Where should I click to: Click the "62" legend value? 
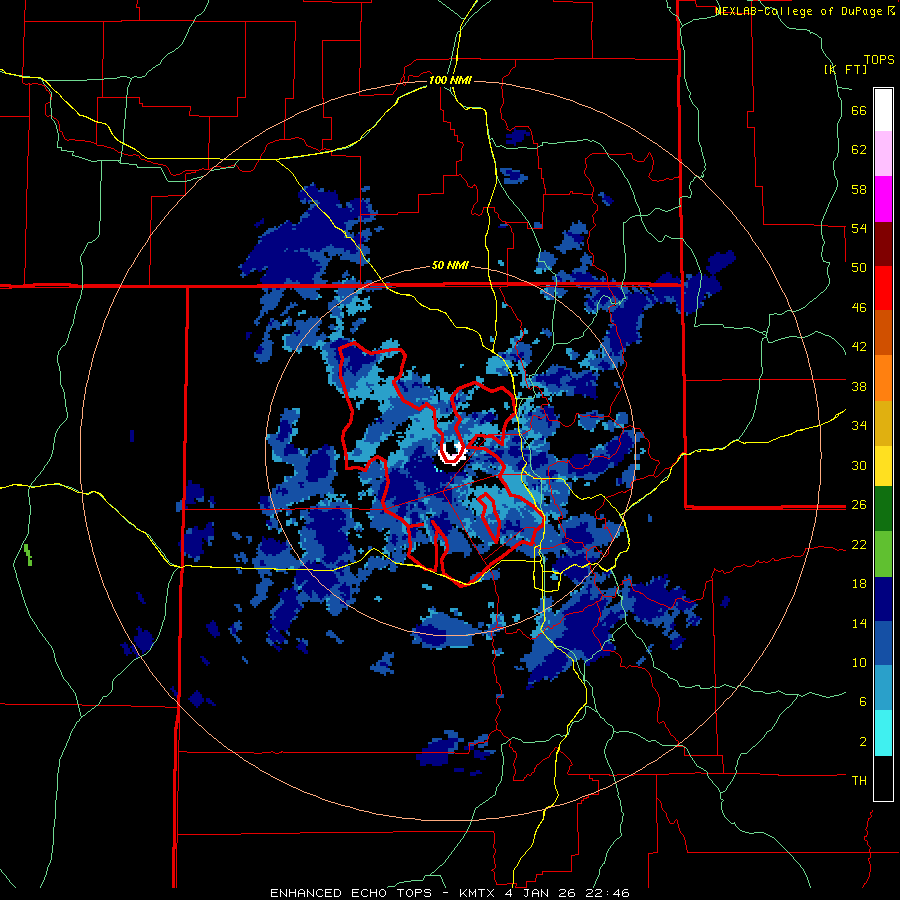click(x=859, y=150)
